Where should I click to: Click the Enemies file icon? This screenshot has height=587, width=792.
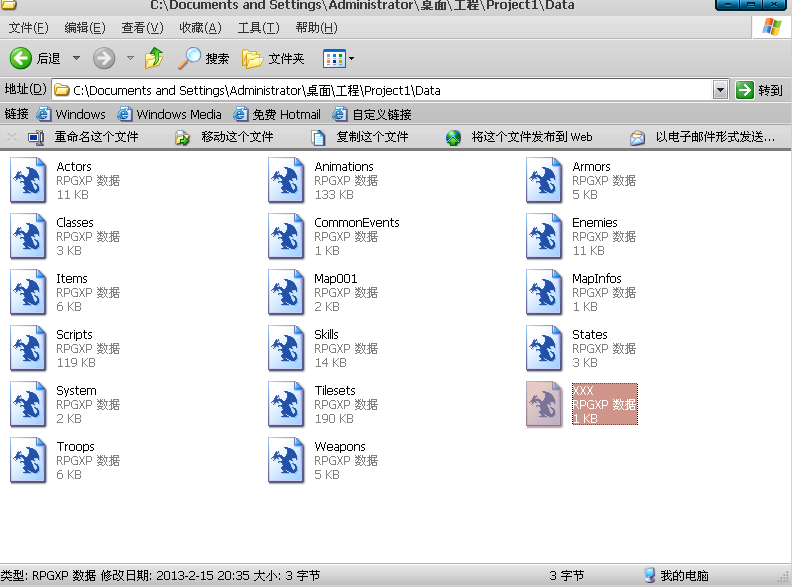(x=544, y=236)
